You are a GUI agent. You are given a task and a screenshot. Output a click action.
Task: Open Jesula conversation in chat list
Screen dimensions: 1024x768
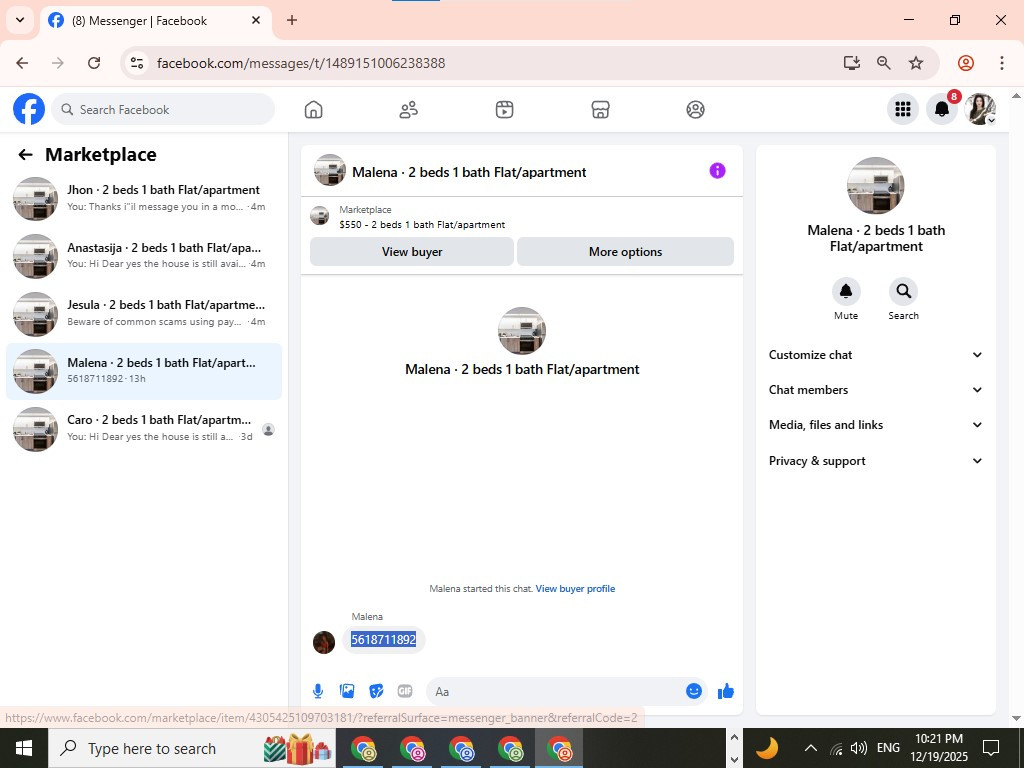point(144,313)
